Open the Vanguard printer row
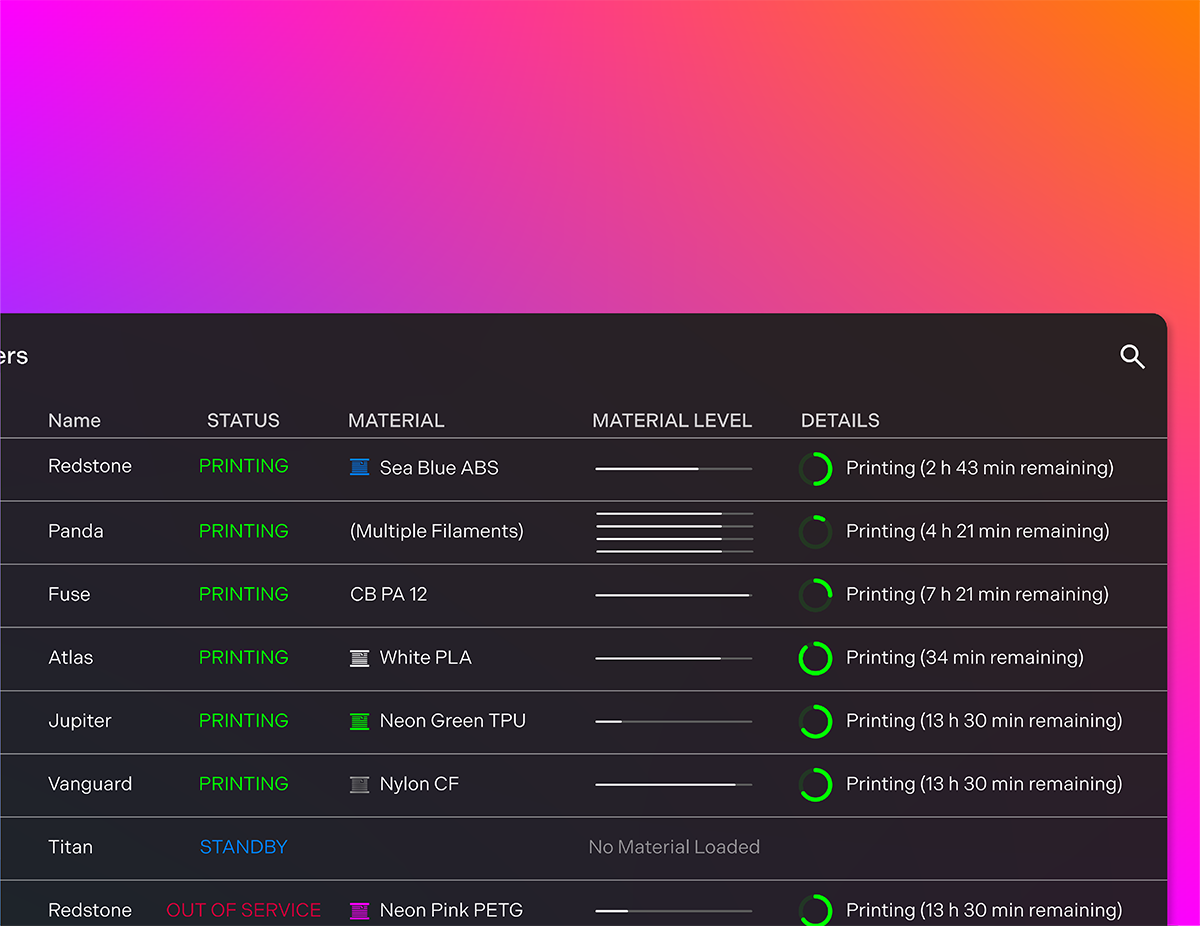The image size is (1200, 926). point(90,784)
